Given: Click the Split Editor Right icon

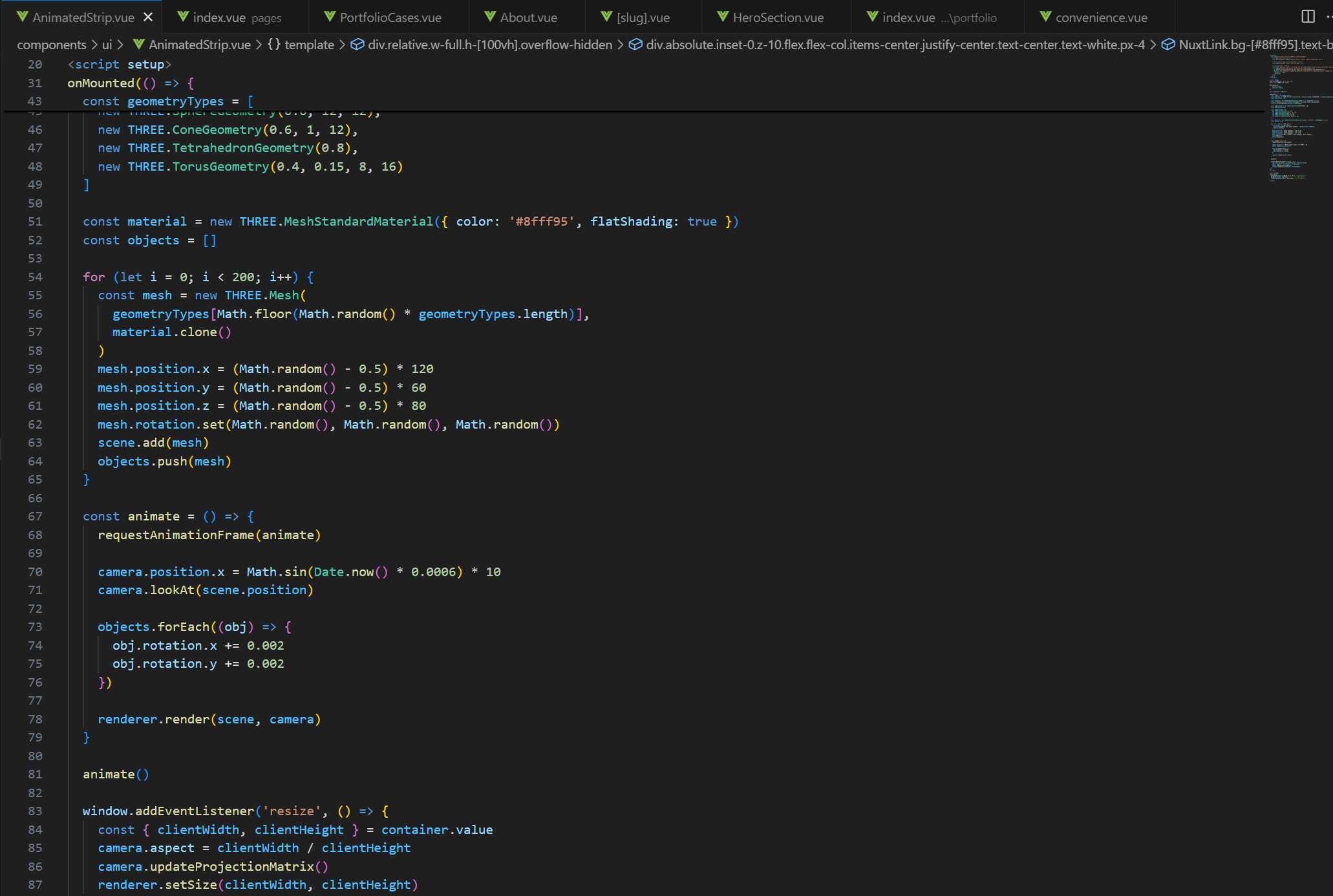Looking at the screenshot, I should 1308,17.
